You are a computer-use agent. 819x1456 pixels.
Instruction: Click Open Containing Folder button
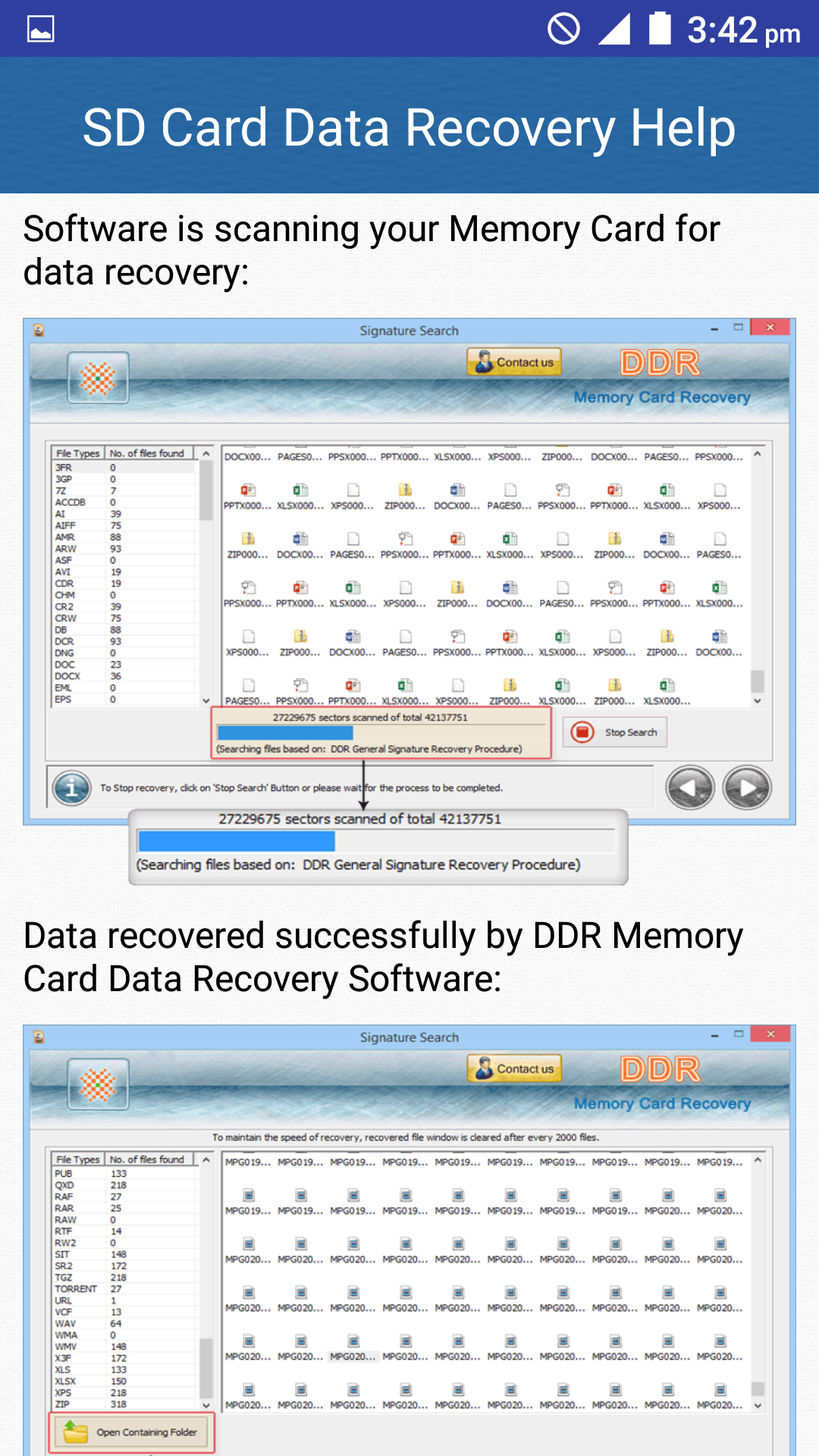pyautogui.click(x=133, y=1432)
